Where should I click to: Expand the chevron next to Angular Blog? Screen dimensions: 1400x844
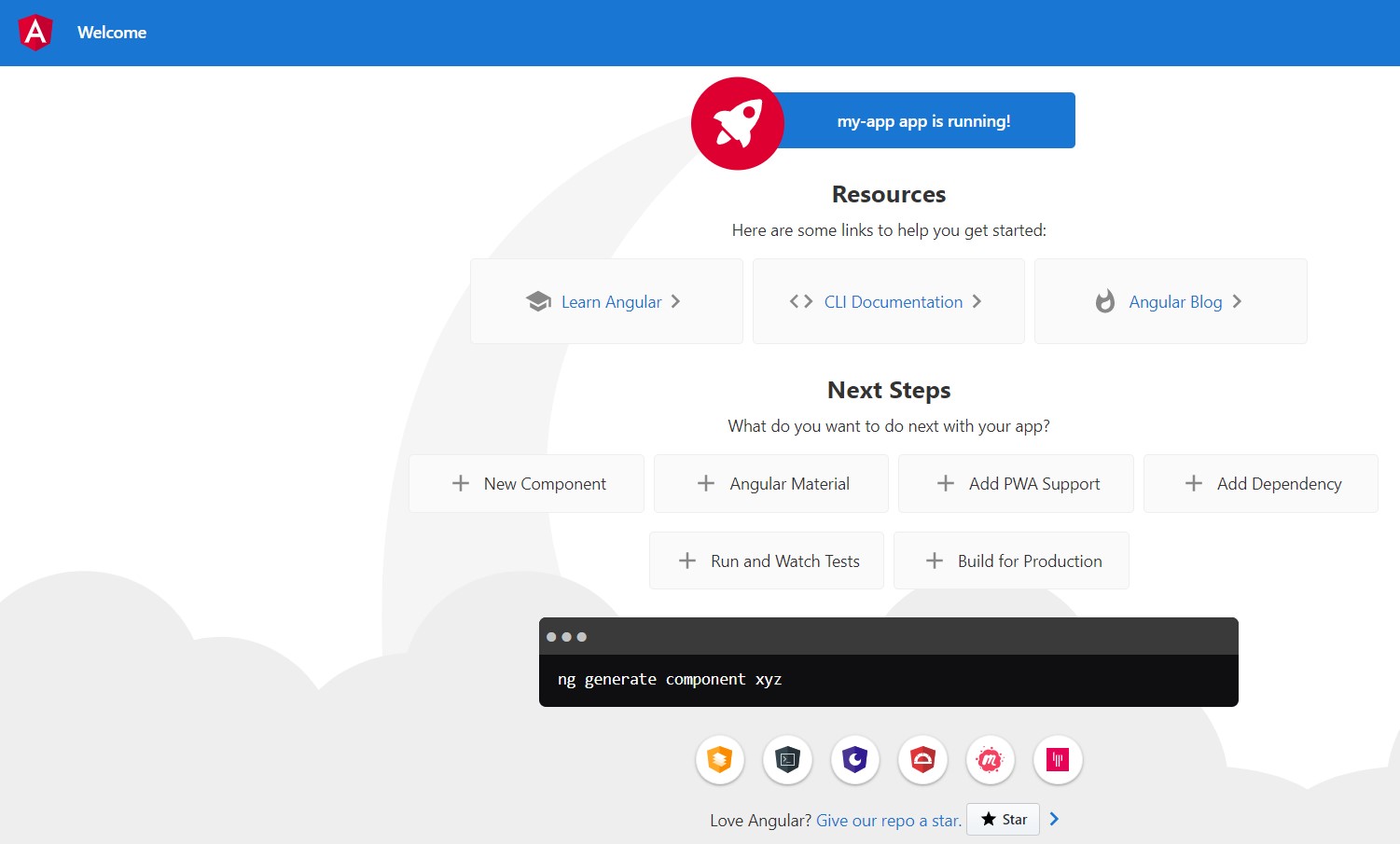pos(1237,301)
